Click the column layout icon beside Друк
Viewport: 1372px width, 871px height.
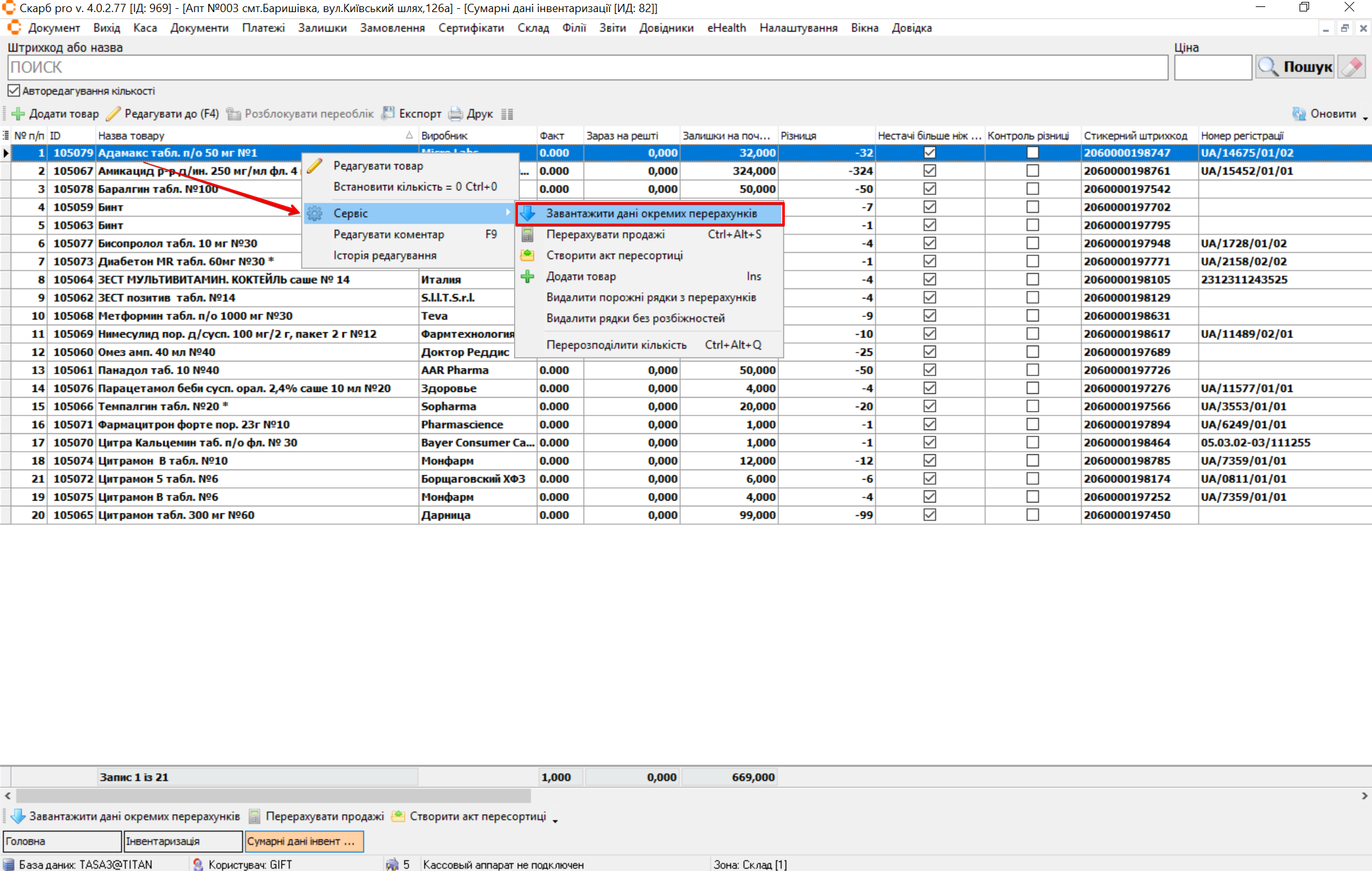[x=506, y=114]
